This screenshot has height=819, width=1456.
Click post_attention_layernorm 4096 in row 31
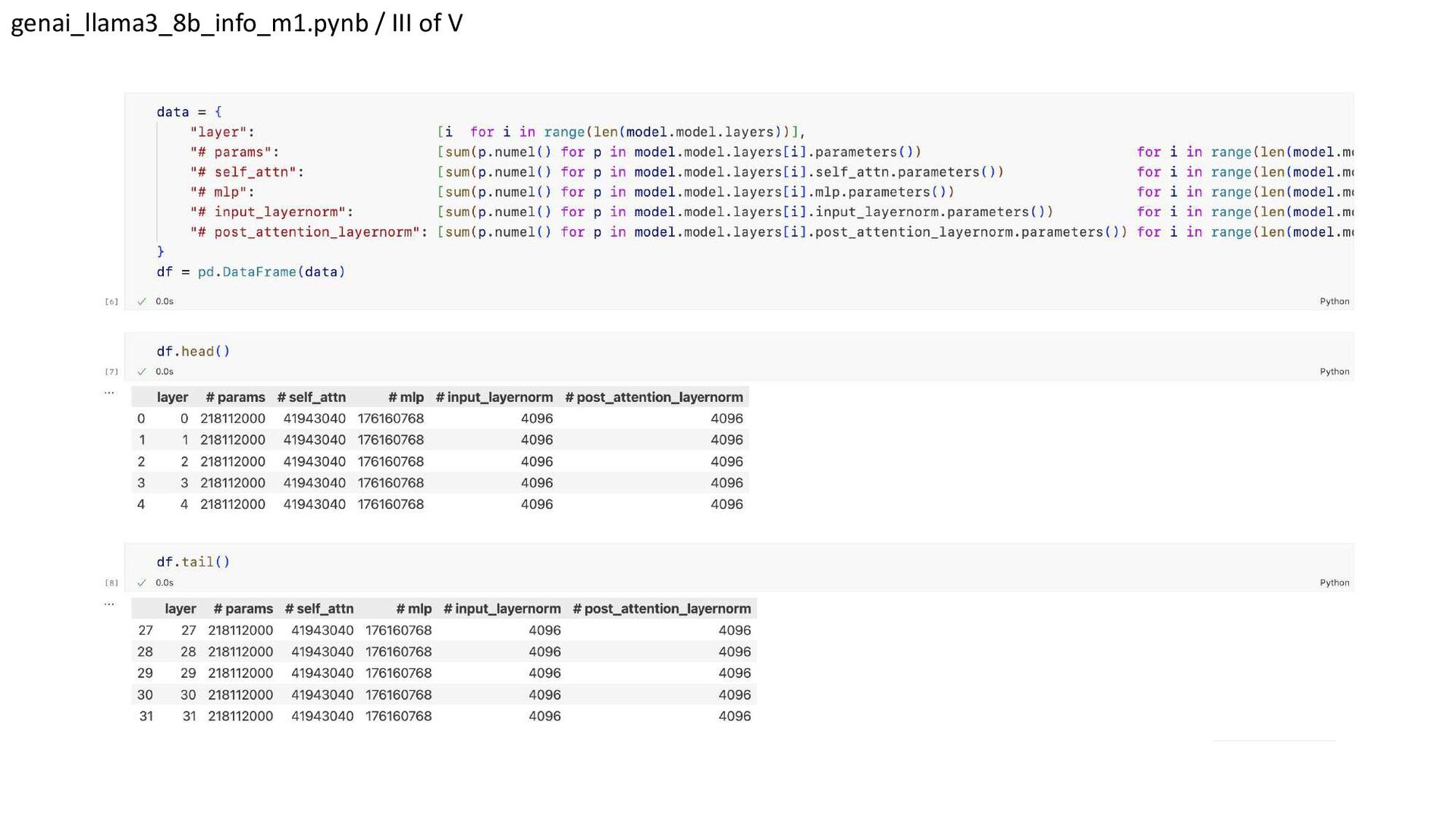(x=735, y=716)
